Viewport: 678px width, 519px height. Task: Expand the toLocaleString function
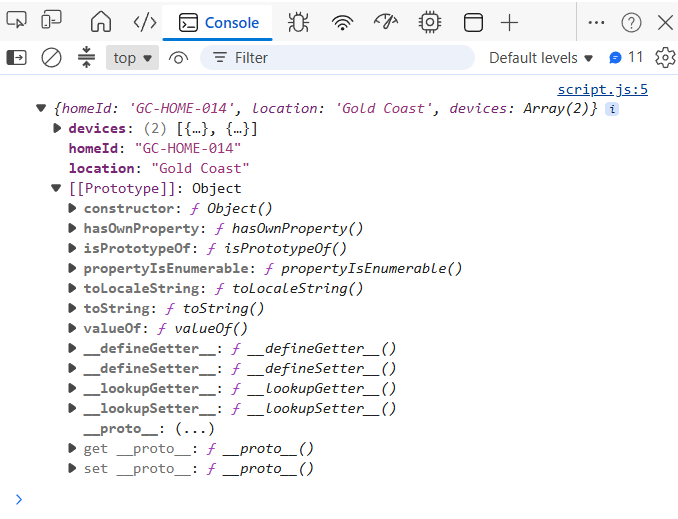[72, 288]
